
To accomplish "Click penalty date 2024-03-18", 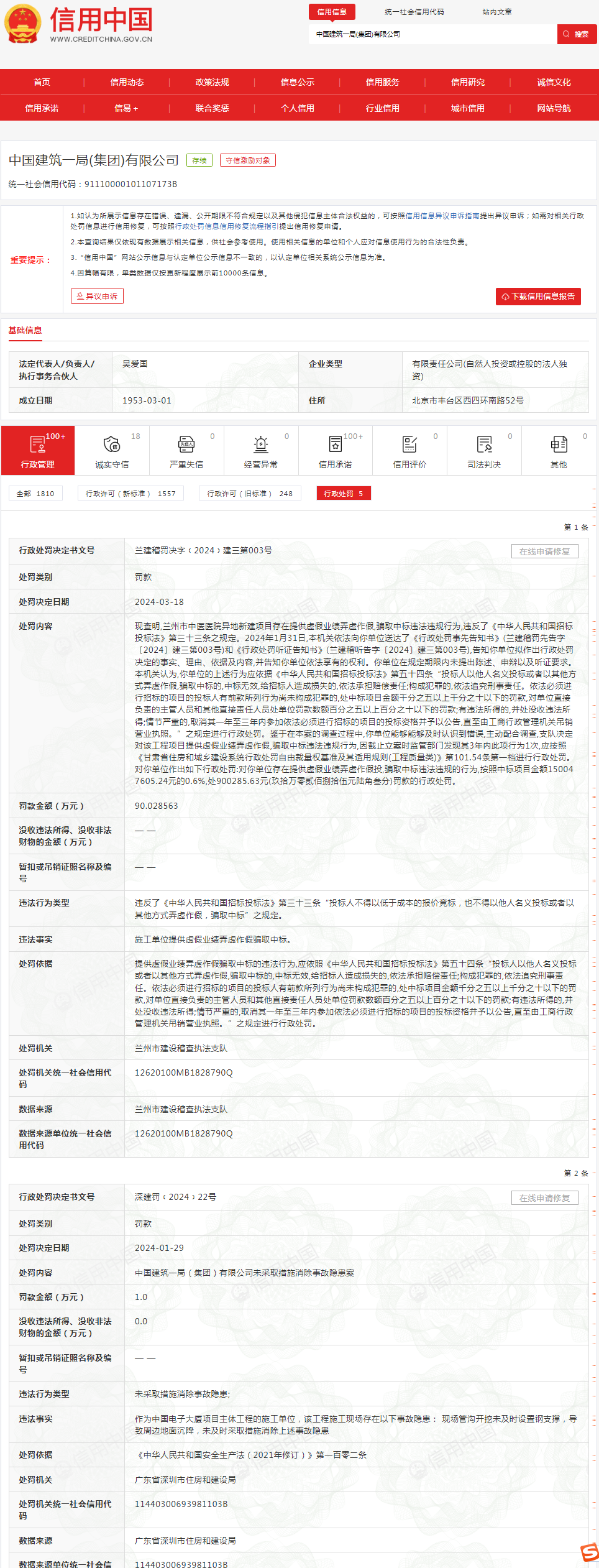I will (159, 602).
